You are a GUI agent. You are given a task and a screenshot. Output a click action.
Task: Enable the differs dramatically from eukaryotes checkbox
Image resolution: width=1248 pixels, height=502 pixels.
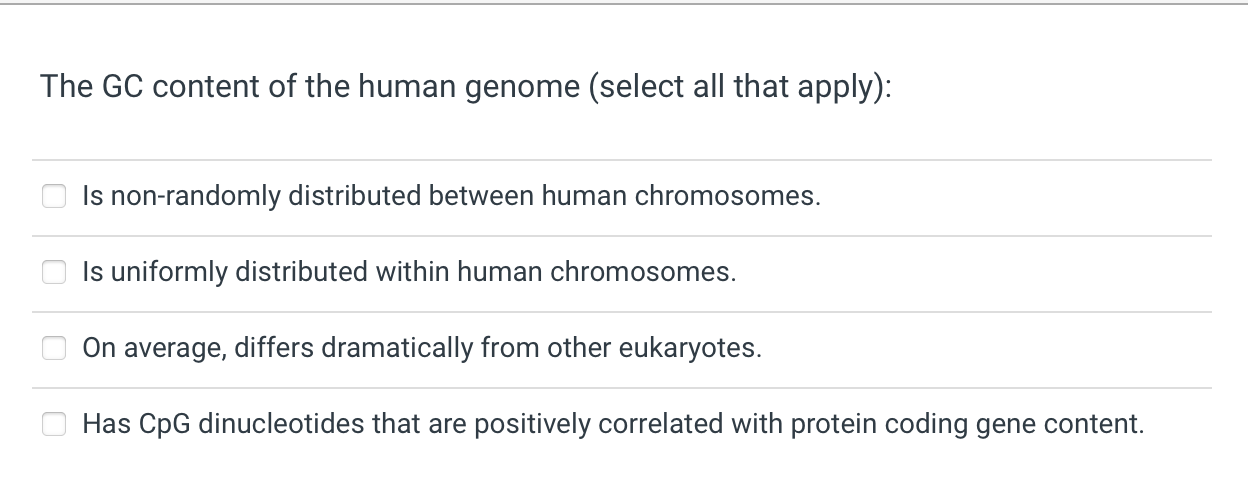point(54,348)
